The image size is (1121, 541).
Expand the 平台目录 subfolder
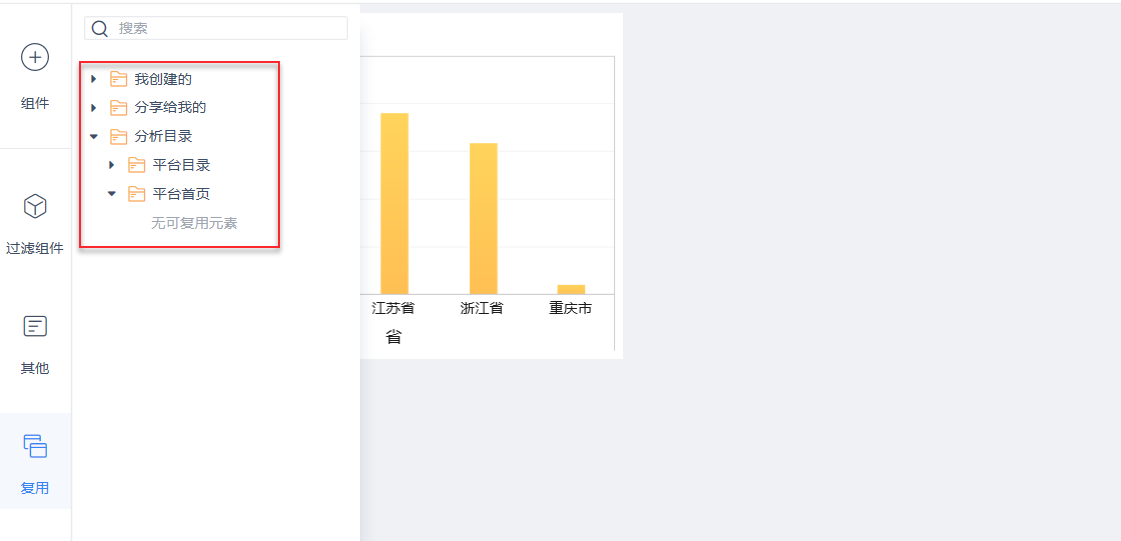112,165
